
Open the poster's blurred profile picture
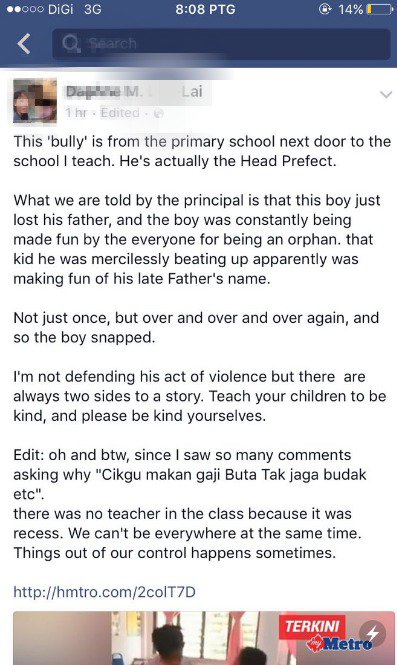click(x=35, y=101)
